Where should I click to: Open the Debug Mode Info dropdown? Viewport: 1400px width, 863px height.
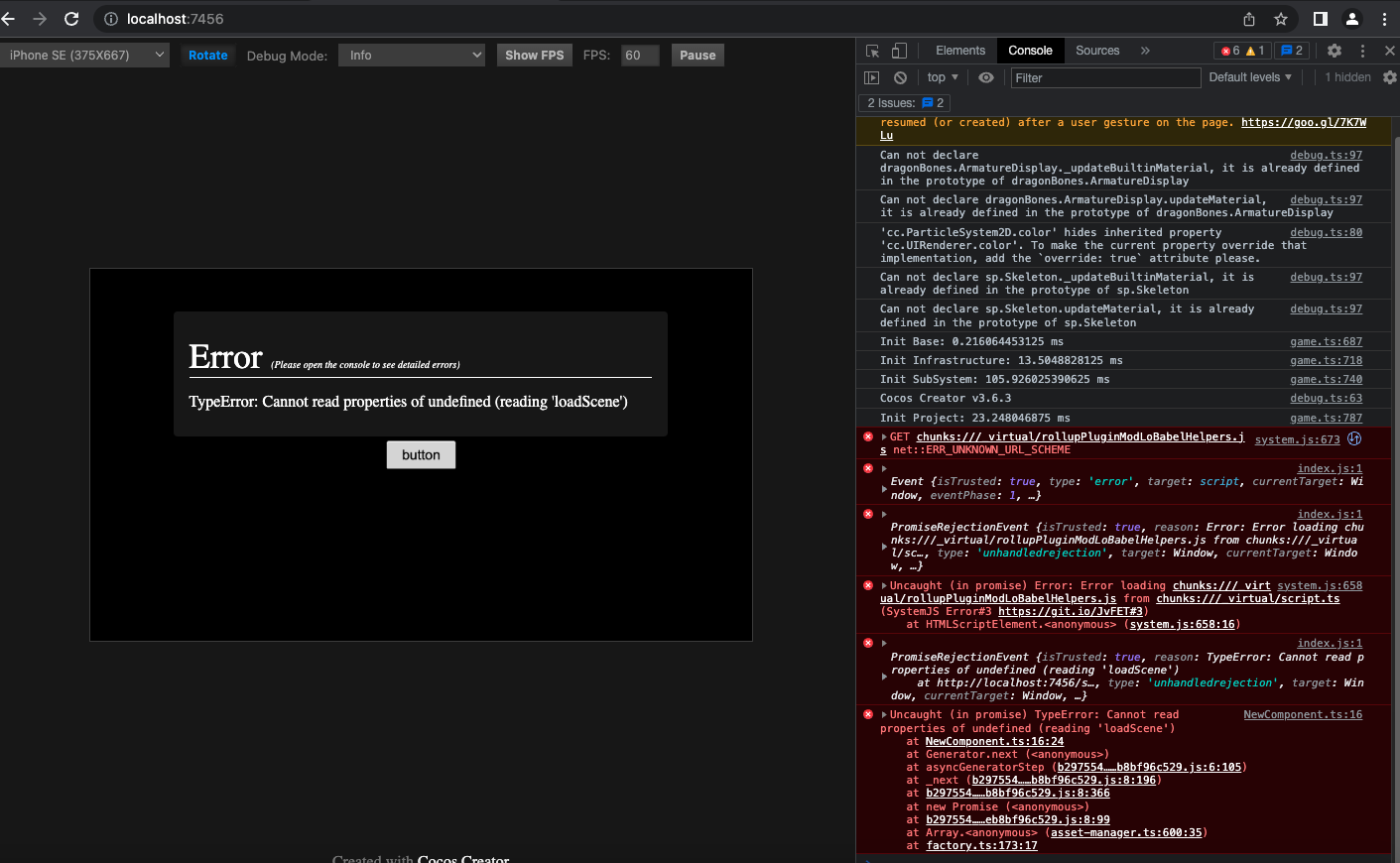click(412, 56)
